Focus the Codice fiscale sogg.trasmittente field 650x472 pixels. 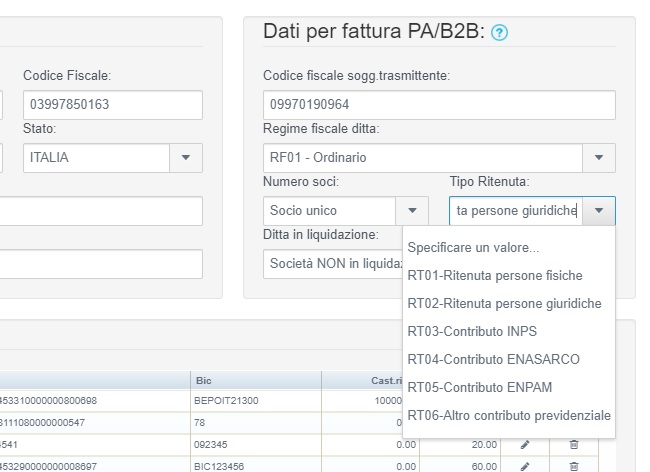coord(438,105)
